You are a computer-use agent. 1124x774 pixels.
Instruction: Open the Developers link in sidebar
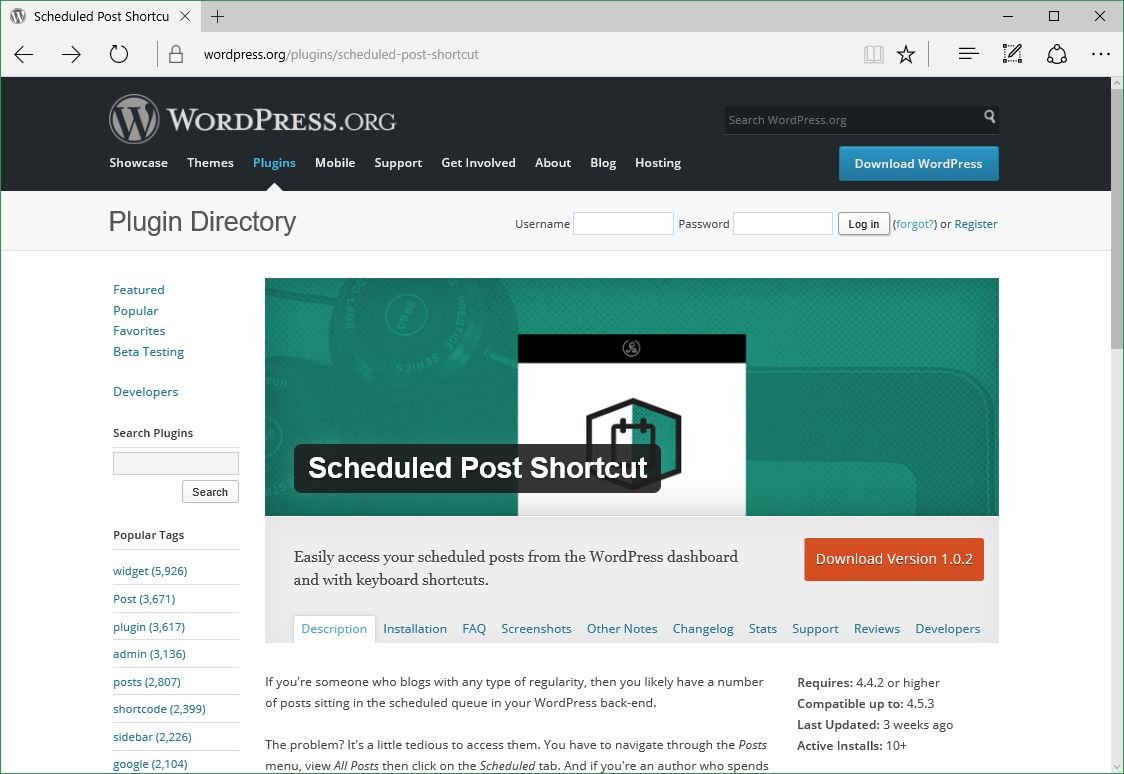pos(146,392)
